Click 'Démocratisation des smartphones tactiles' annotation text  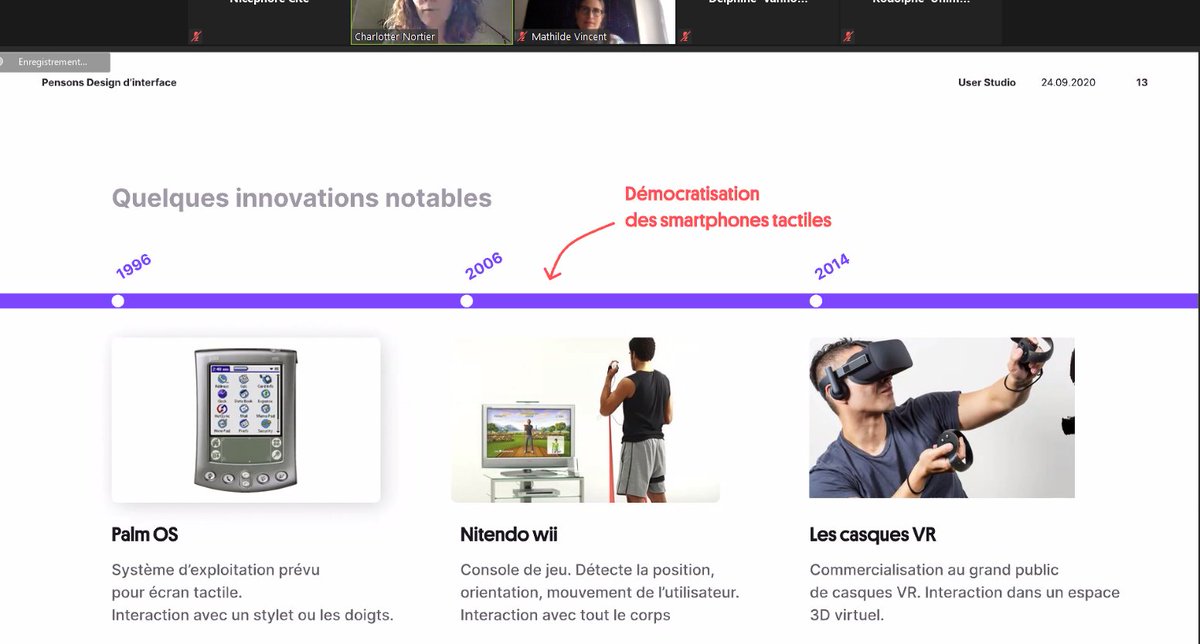(728, 206)
